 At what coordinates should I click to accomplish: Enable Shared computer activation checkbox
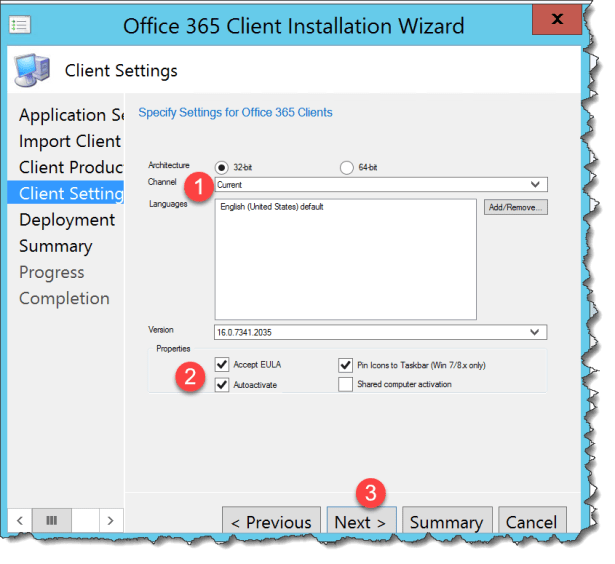(x=346, y=384)
